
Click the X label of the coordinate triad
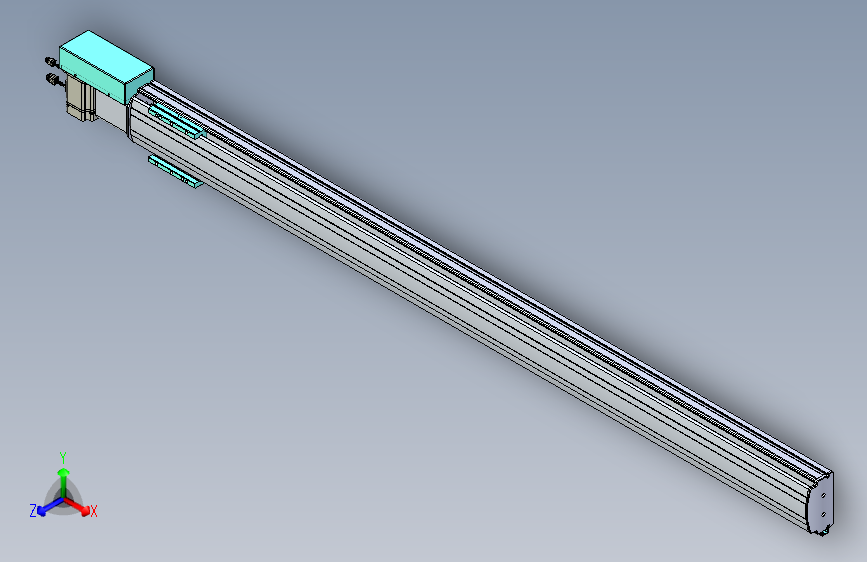coord(94,511)
